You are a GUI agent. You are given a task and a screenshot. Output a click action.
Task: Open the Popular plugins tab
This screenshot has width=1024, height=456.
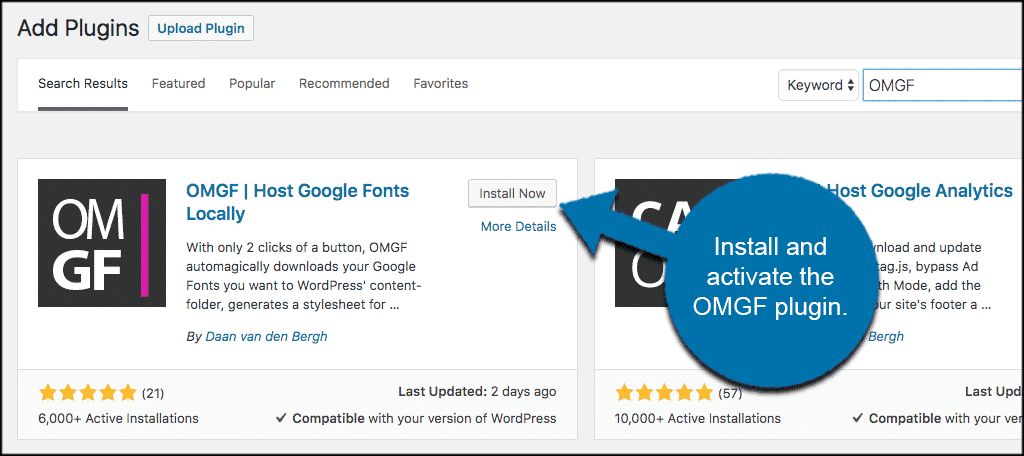(252, 84)
